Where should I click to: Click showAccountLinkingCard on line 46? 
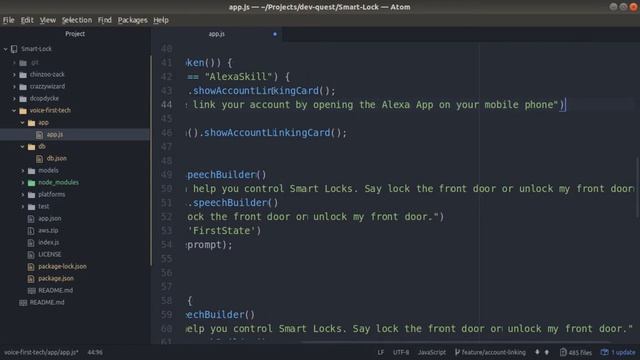tap(267, 133)
